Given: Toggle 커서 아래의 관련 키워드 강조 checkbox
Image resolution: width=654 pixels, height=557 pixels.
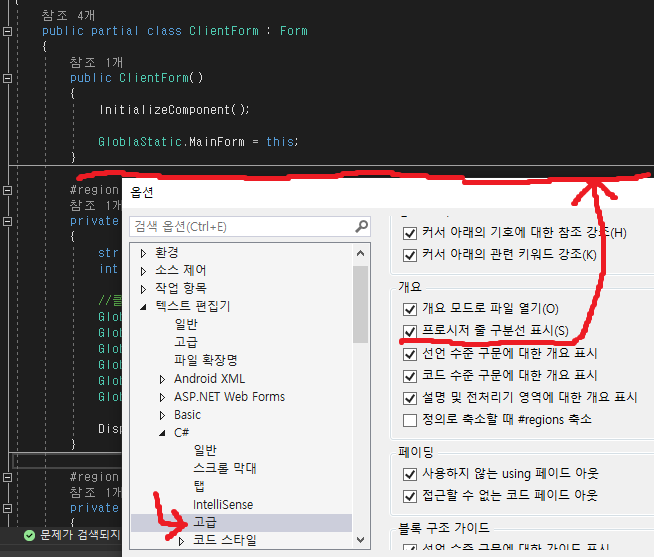Looking at the screenshot, I should (410, 255).
